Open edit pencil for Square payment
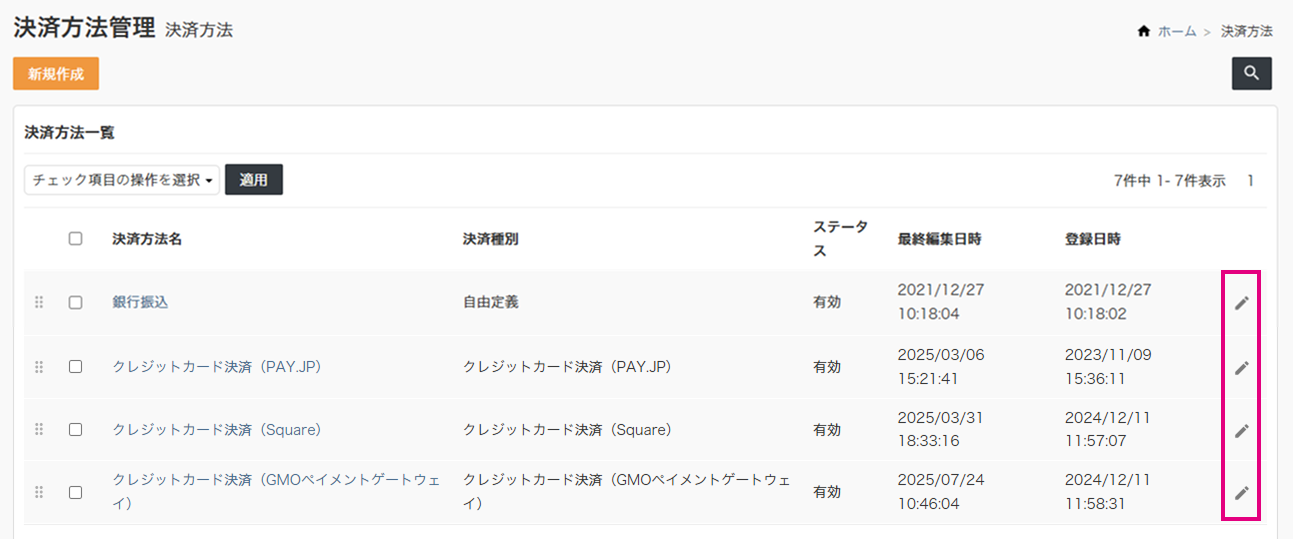 click(x=1241, y=430)
